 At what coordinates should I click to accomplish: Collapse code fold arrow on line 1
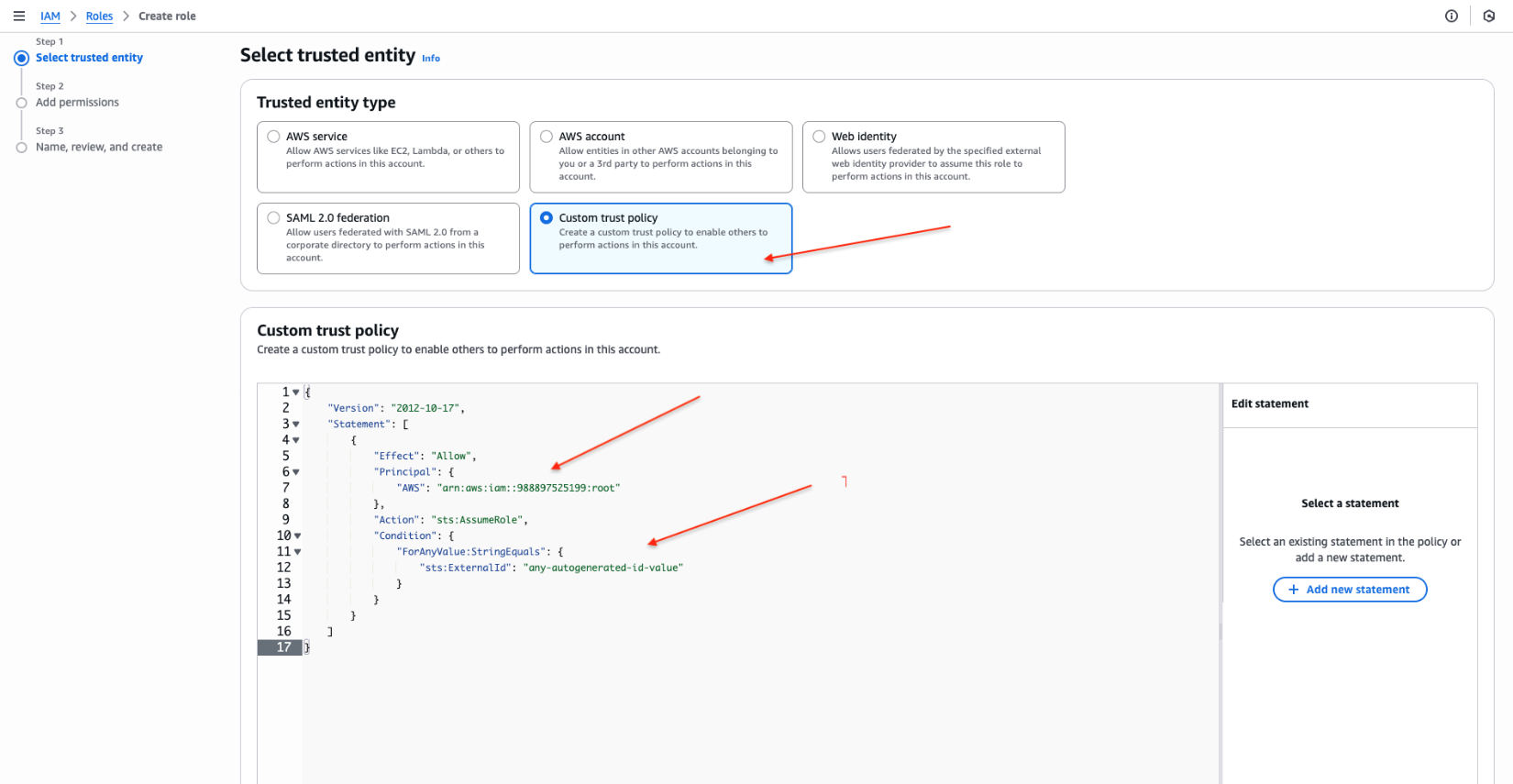point(296,392)
